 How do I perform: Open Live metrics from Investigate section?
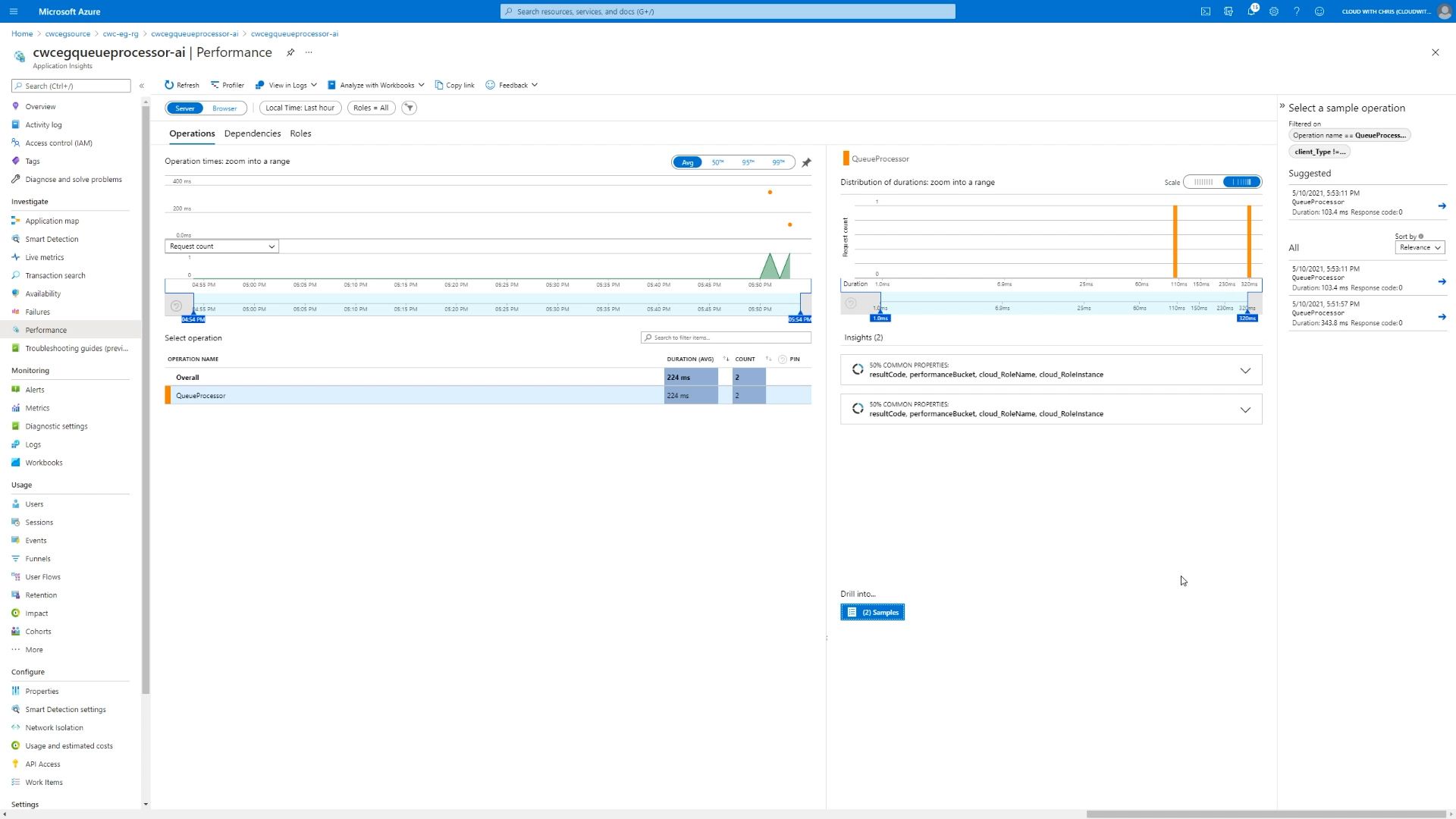pos(43,257)
